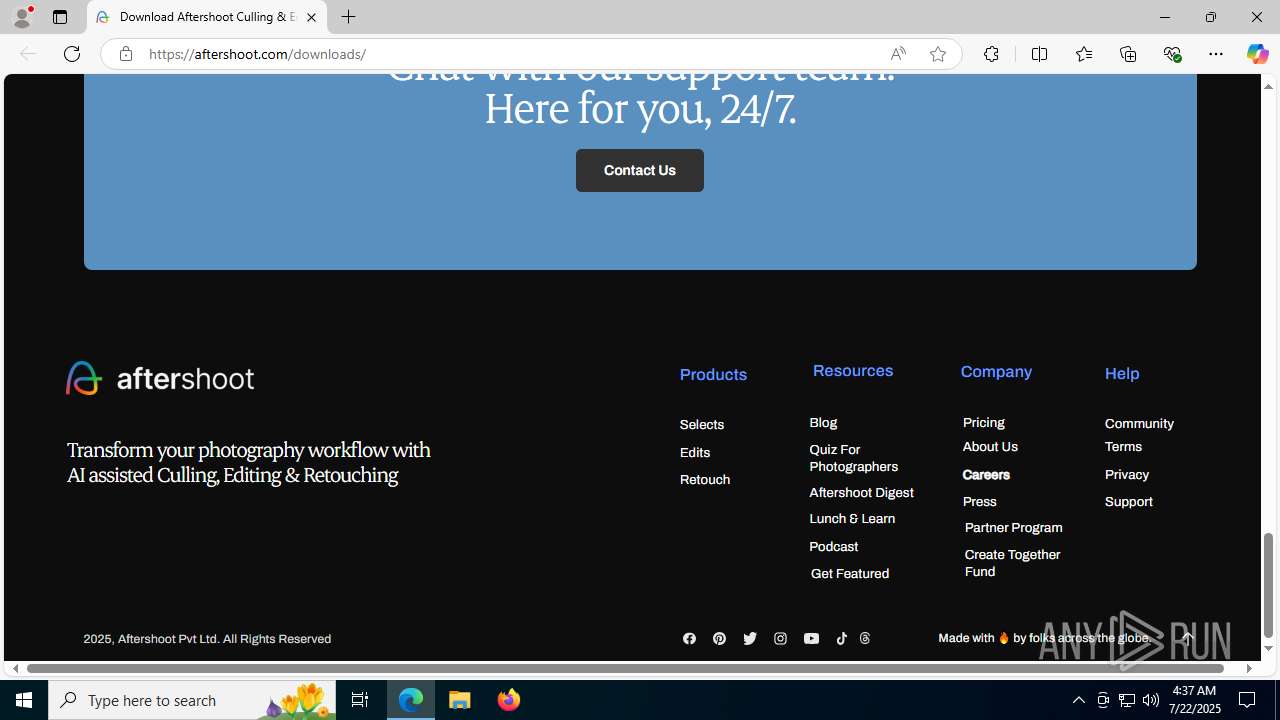Viewport: 1280px width, 720px height.
Task: Open the Partner Program link
Action: (1014, 528)
